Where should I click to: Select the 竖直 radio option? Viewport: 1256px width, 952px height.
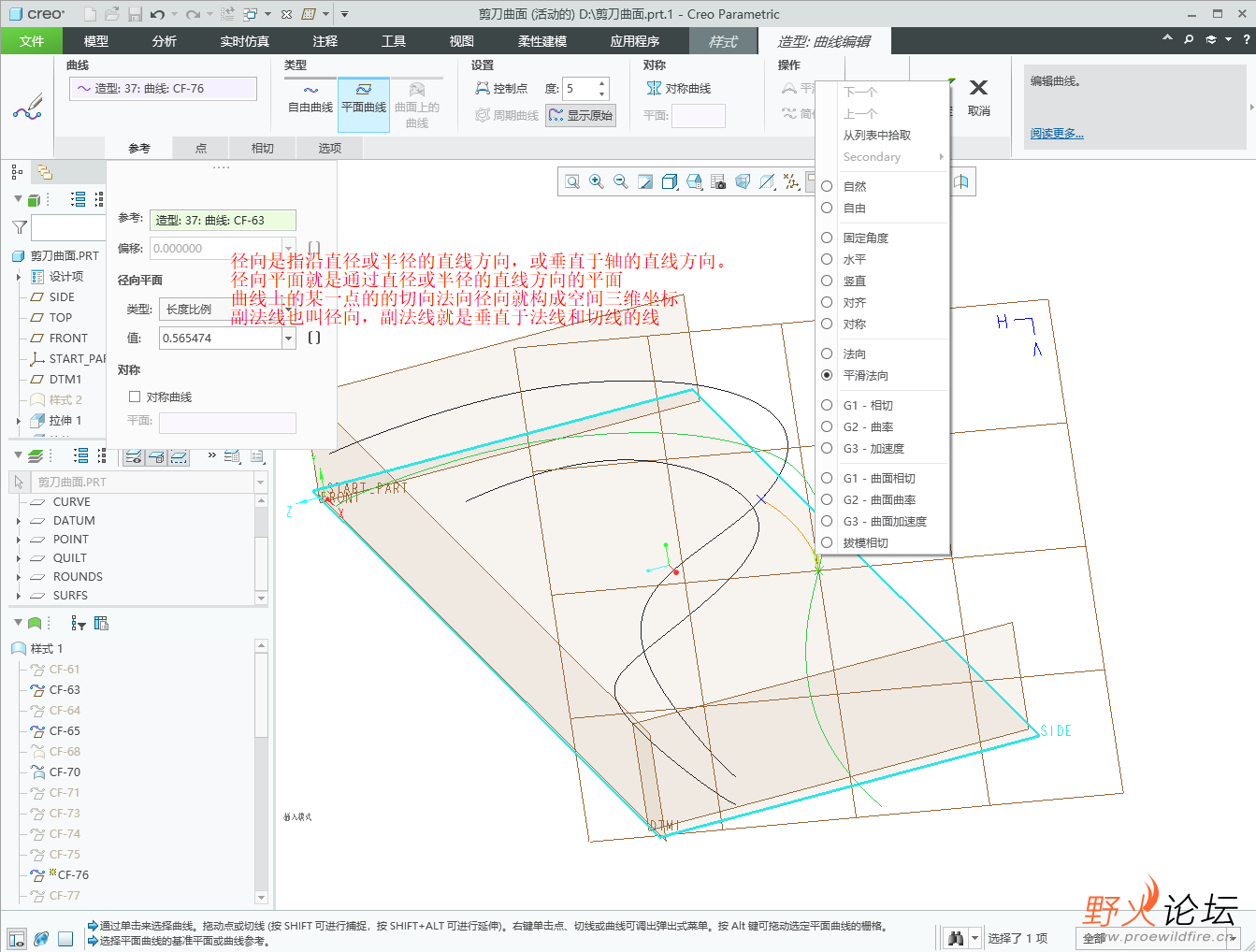click(x=827, y=281)
